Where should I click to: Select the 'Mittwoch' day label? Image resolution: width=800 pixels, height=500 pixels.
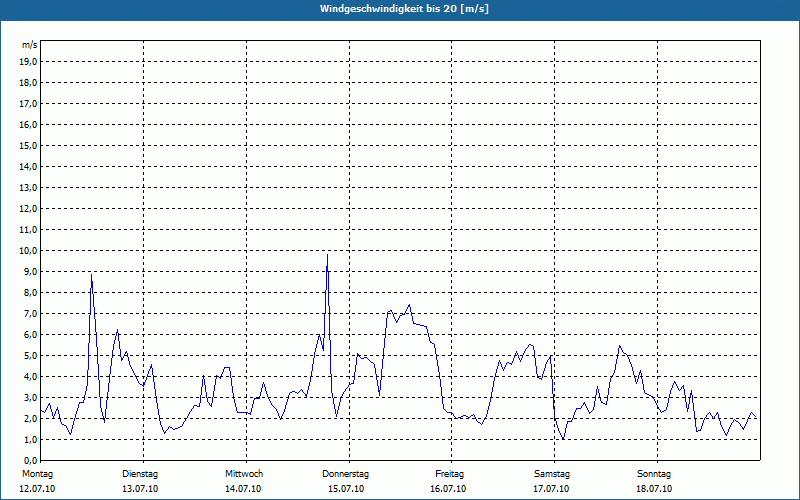[244, 474]
